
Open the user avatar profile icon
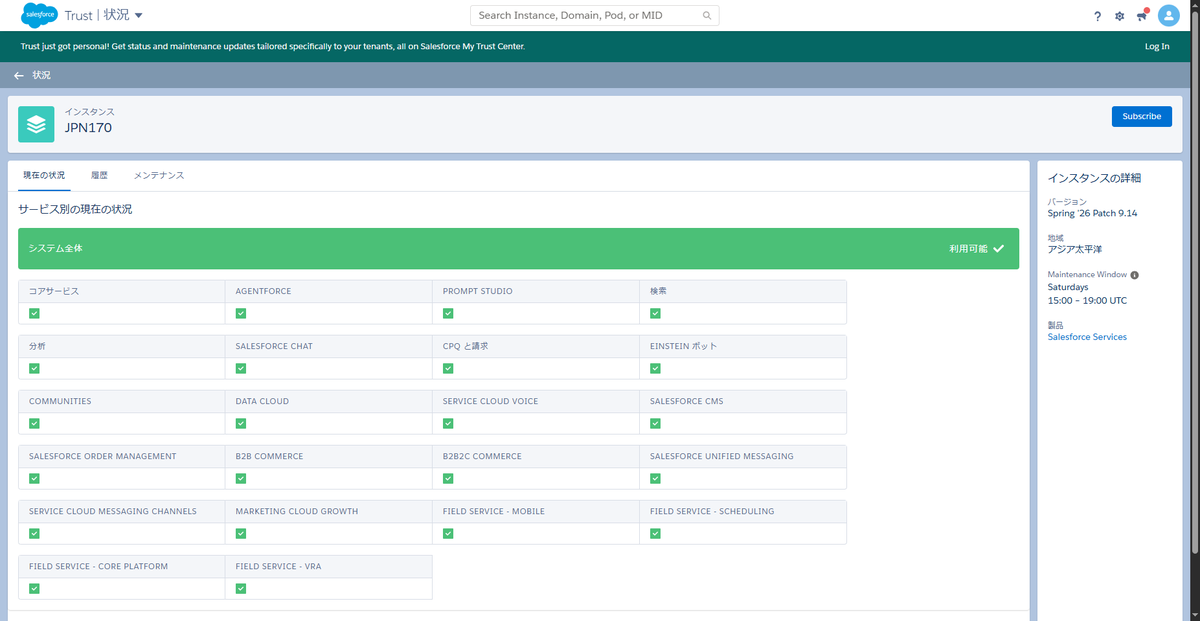(1168, 15)
